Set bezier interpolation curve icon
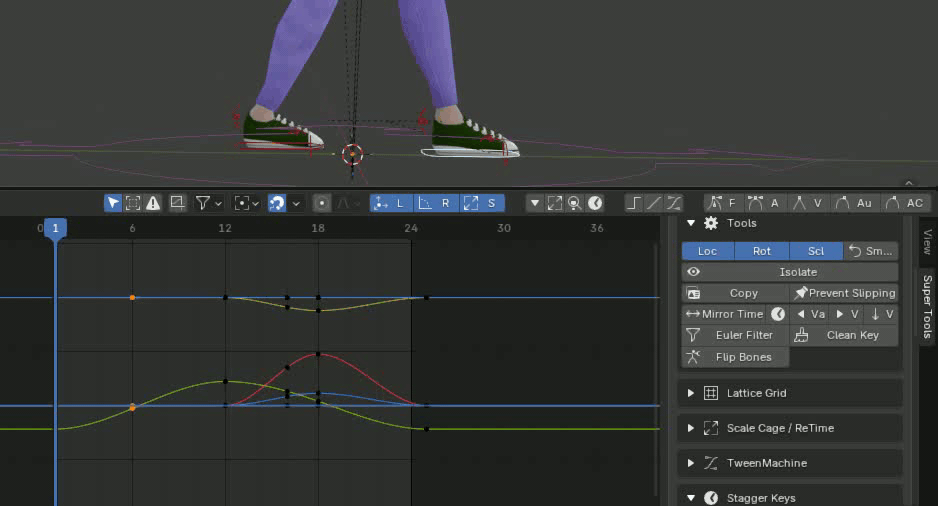938x506 pixels. click(674, 203)
